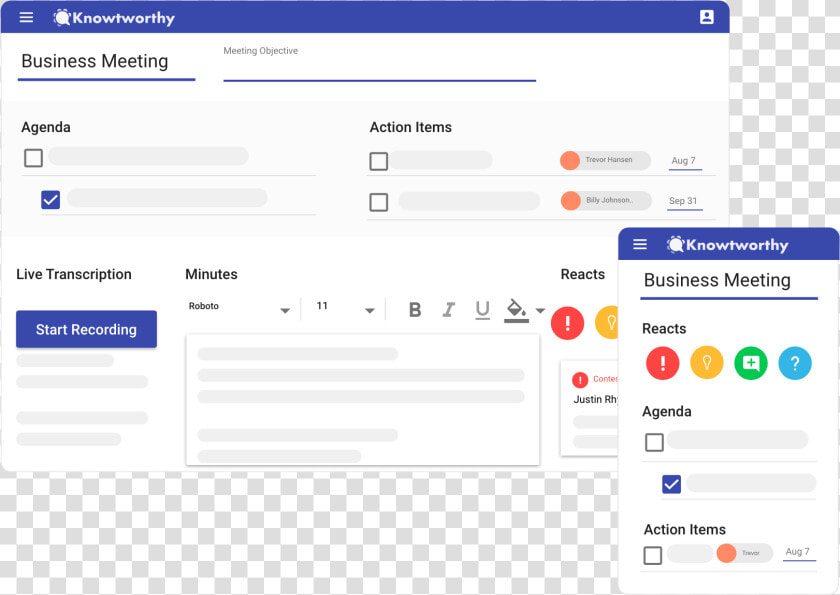Open the Aug 7 due date in mobile panel
This screenshot has height=595, width=840.
click(x=799, y=552)
